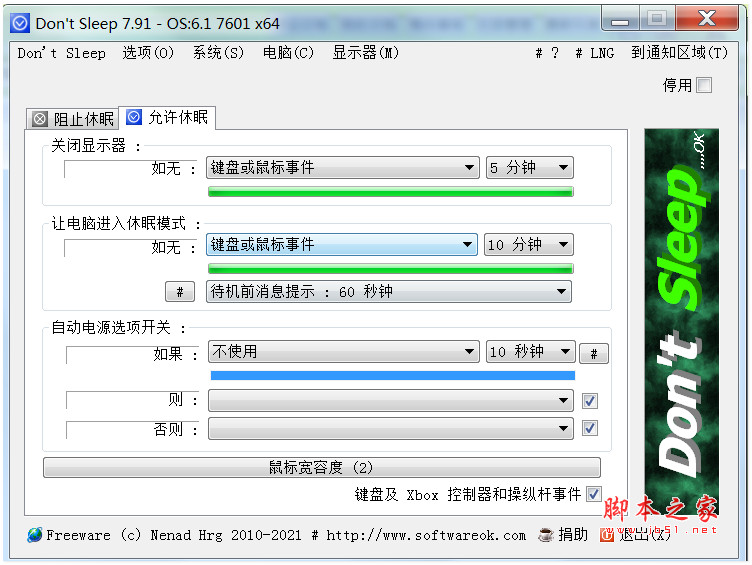This screenshot has height=565, width=752.
Task: Click the # button next to 10 秒钟
Action: coord(594,353)
